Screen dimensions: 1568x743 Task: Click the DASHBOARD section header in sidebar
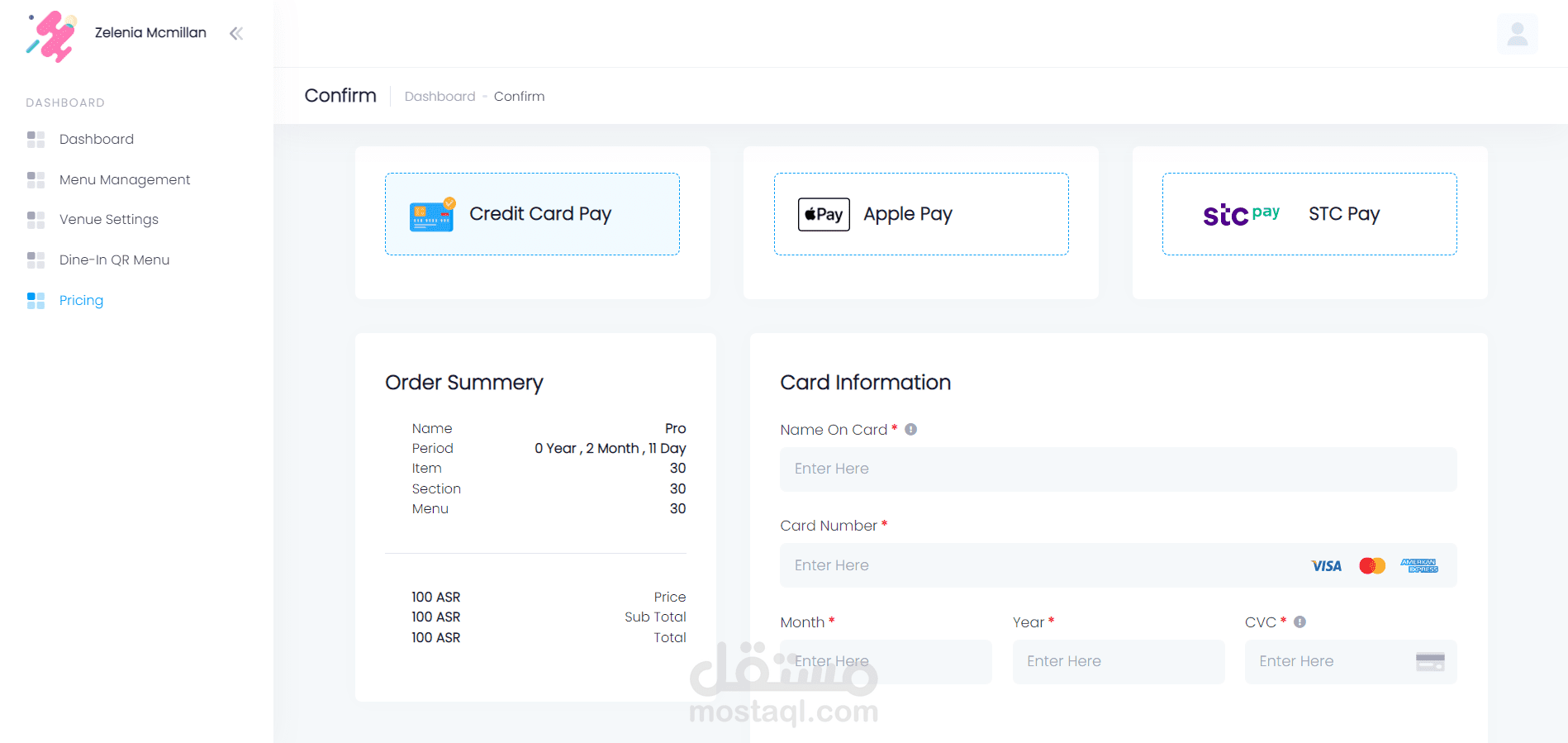coord(65,102)
